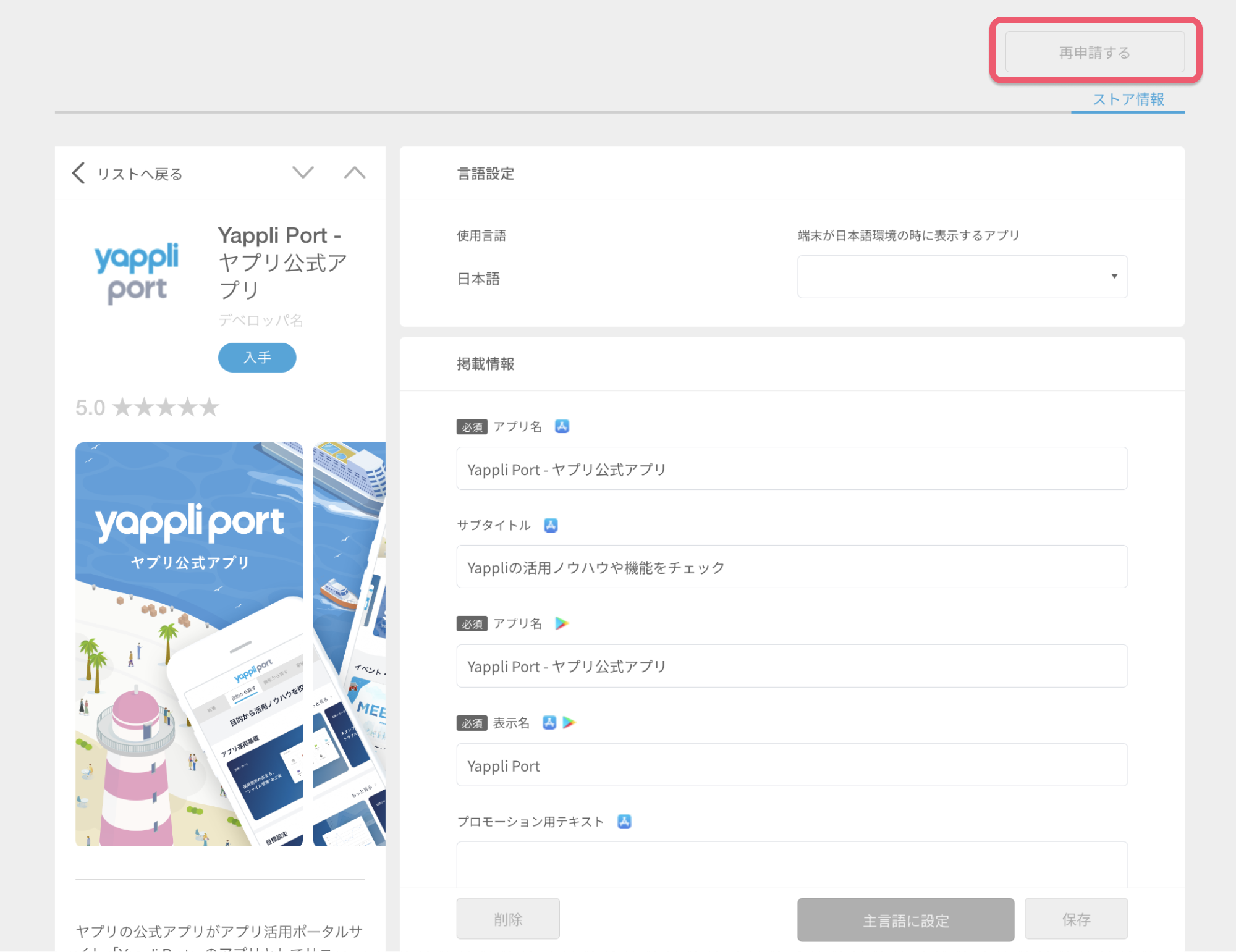Click the デベロッパ名 text in preview
1236x952 pixels.
(261, 320)
